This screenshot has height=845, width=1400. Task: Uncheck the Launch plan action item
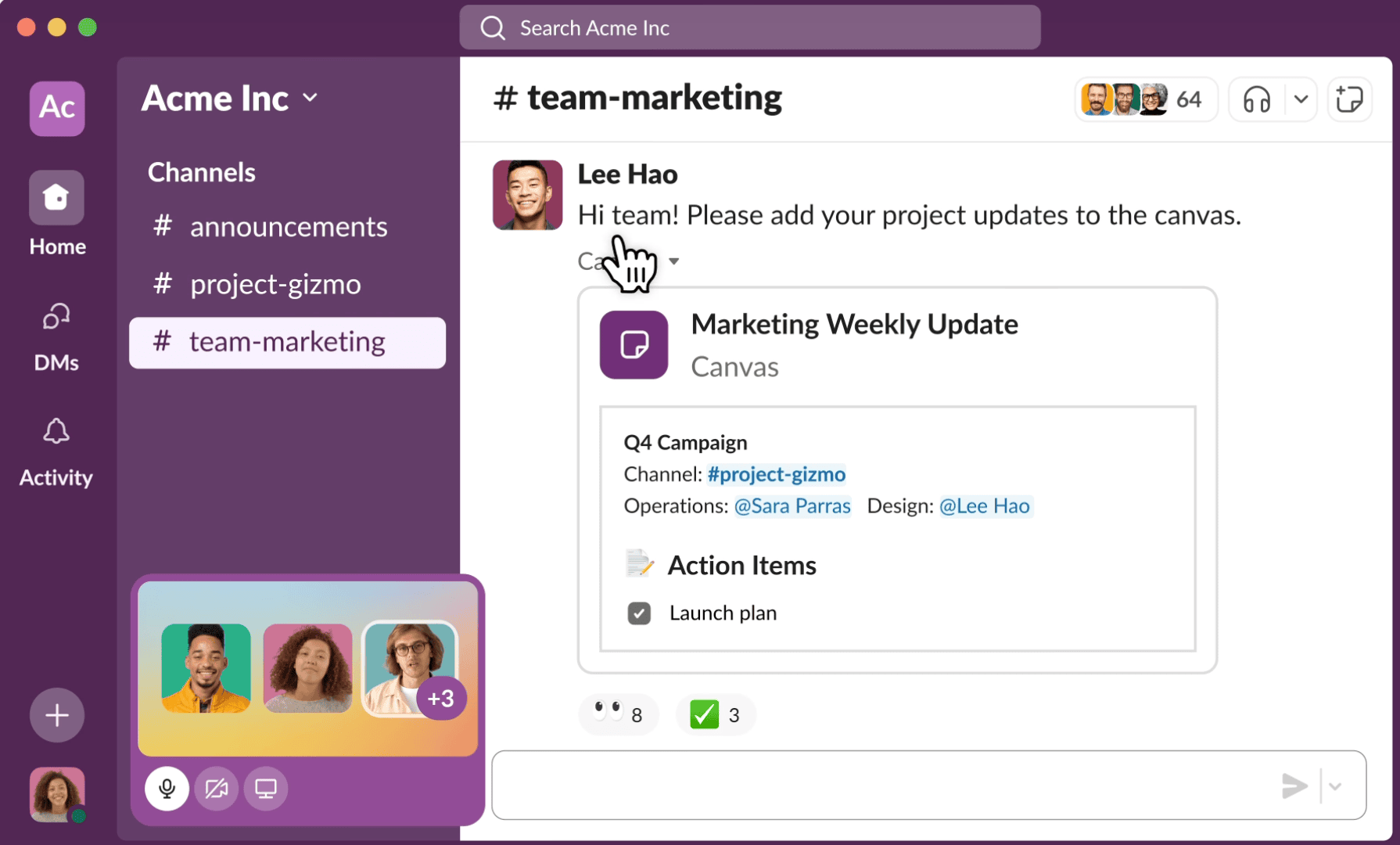click(x=640, y=613)
